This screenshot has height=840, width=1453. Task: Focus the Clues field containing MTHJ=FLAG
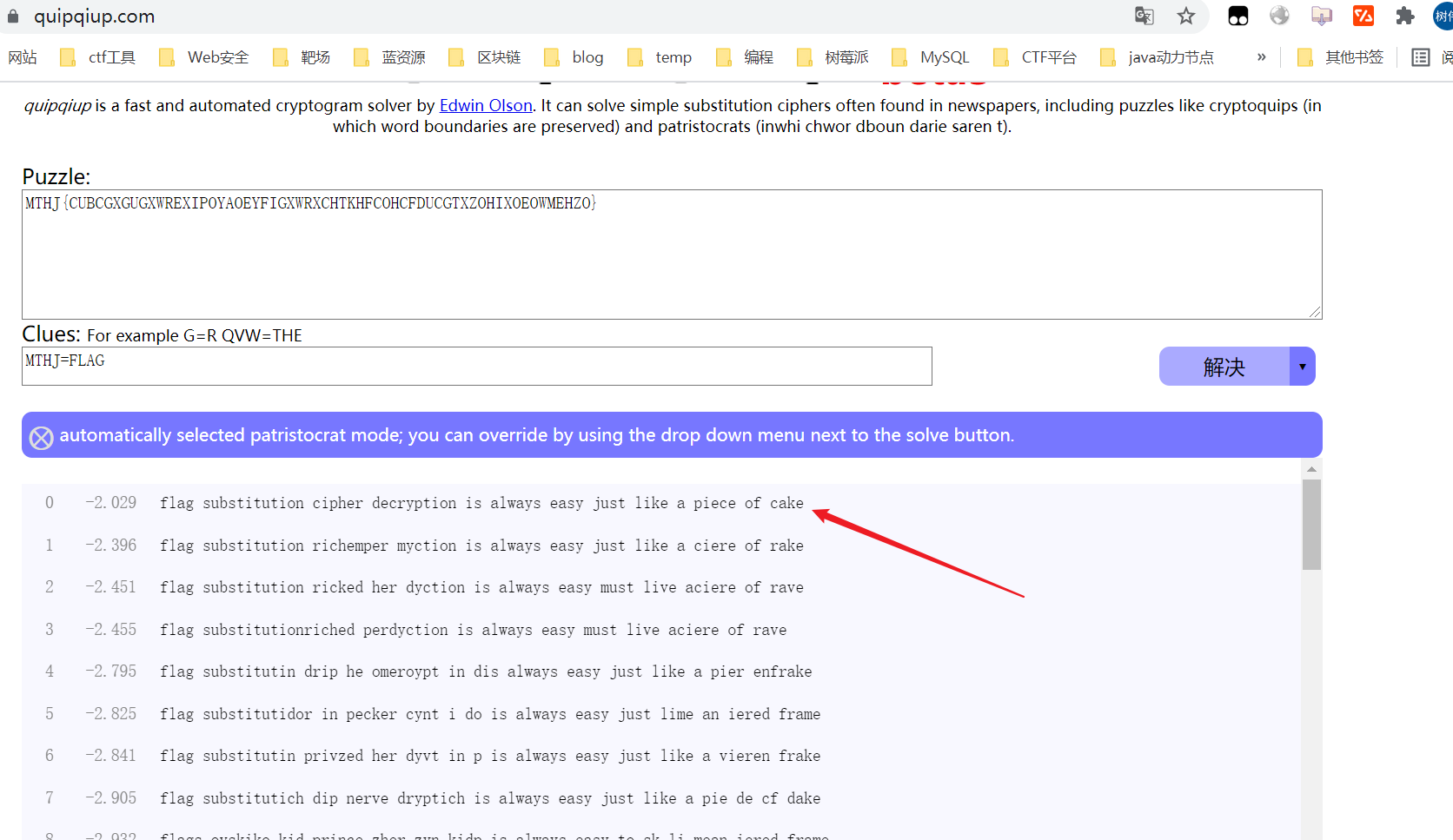(476, 366)
